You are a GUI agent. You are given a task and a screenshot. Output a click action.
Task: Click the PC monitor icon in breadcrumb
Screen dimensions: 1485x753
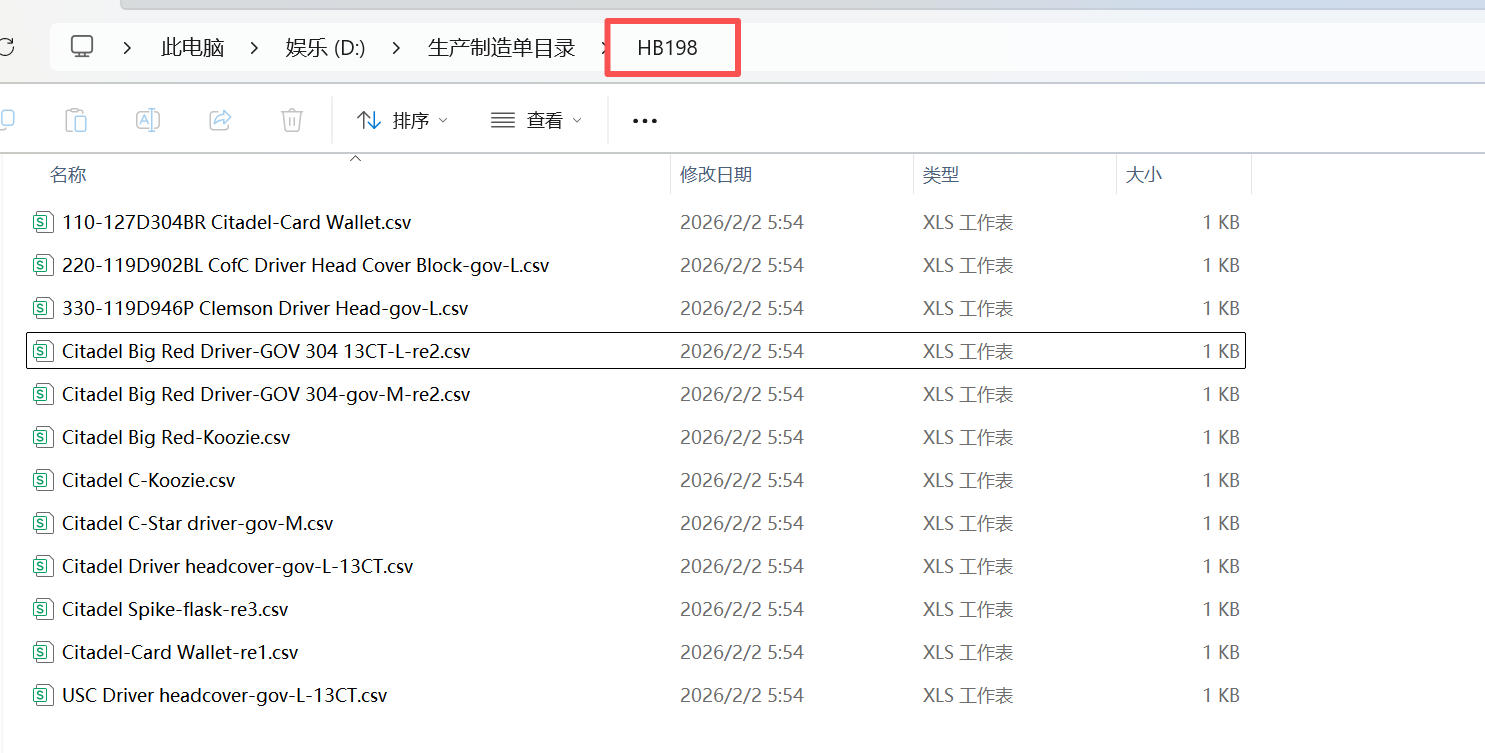click(x=82, y=47)
